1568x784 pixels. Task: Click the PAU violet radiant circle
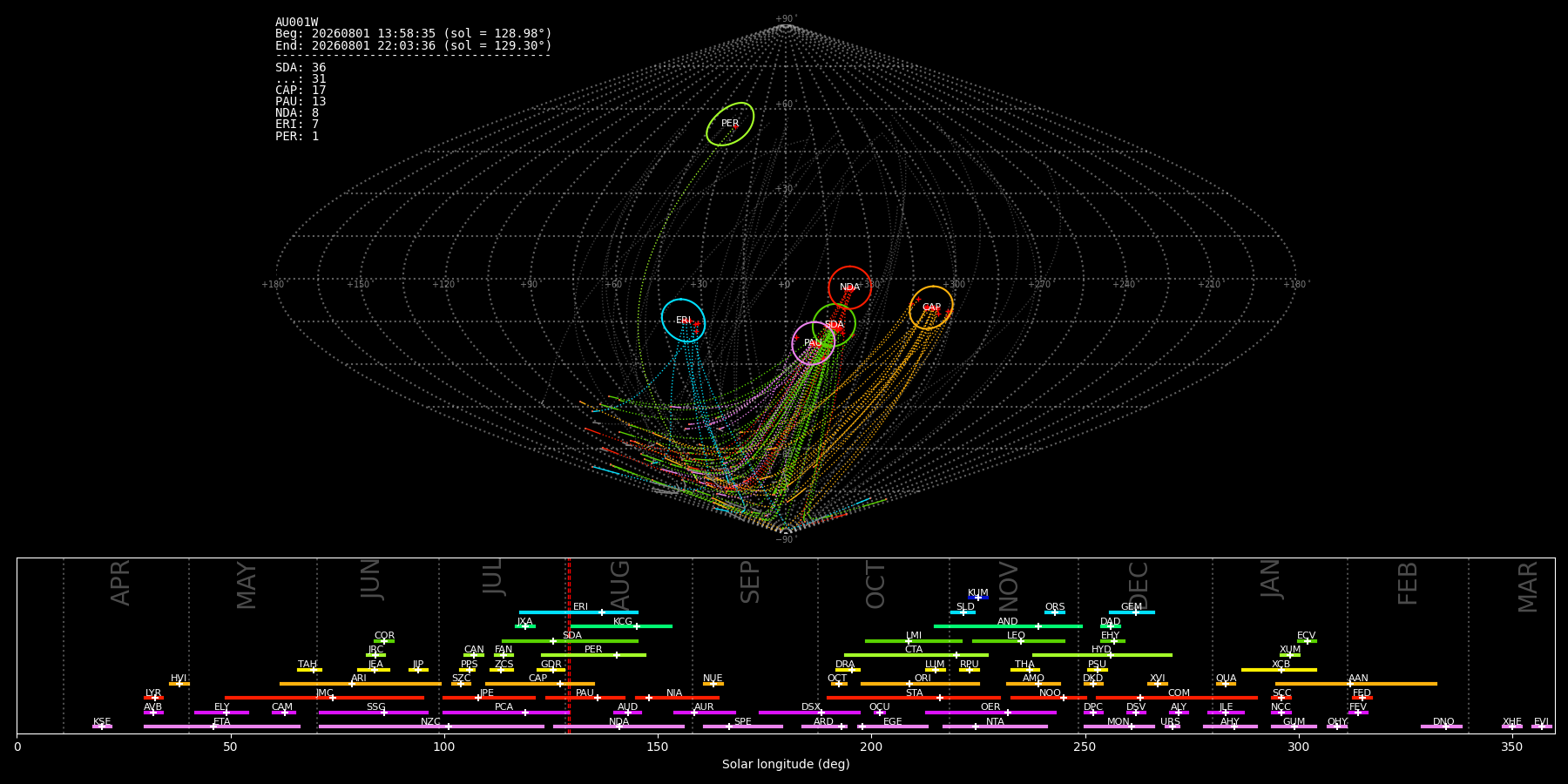[x=813, y=343]
